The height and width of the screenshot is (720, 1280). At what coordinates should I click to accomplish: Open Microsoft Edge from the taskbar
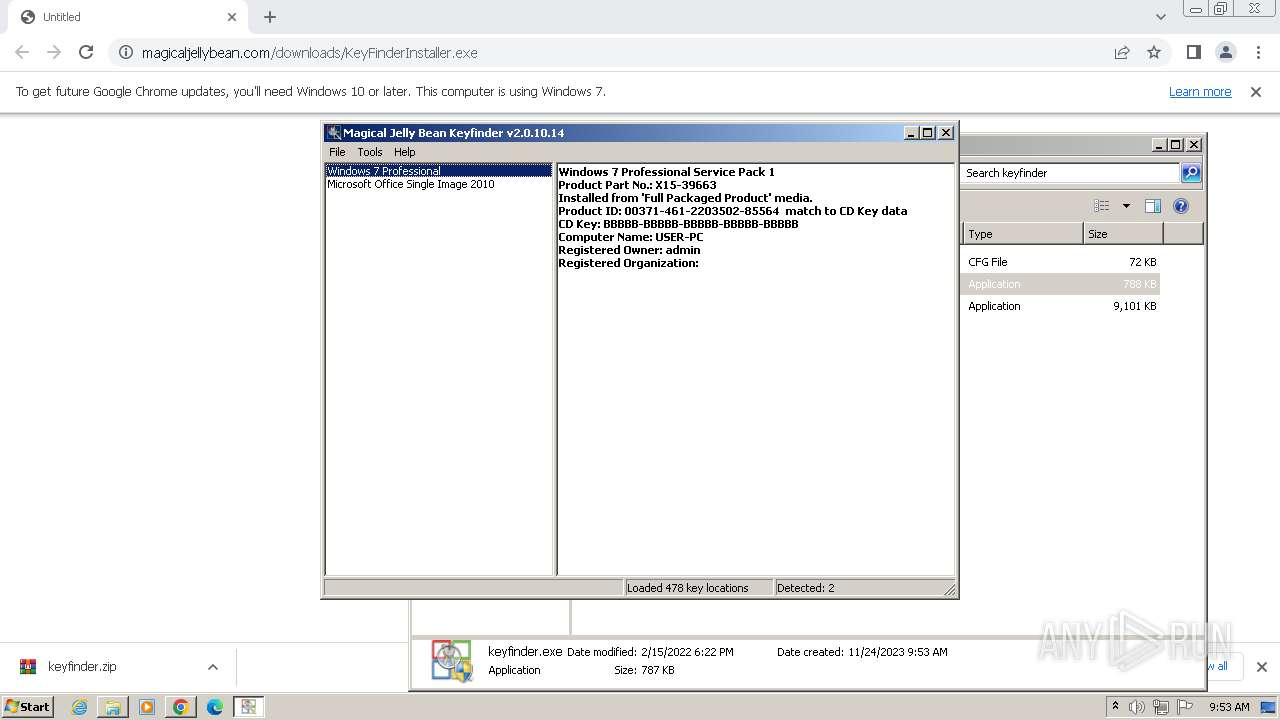tap(215, 707)
